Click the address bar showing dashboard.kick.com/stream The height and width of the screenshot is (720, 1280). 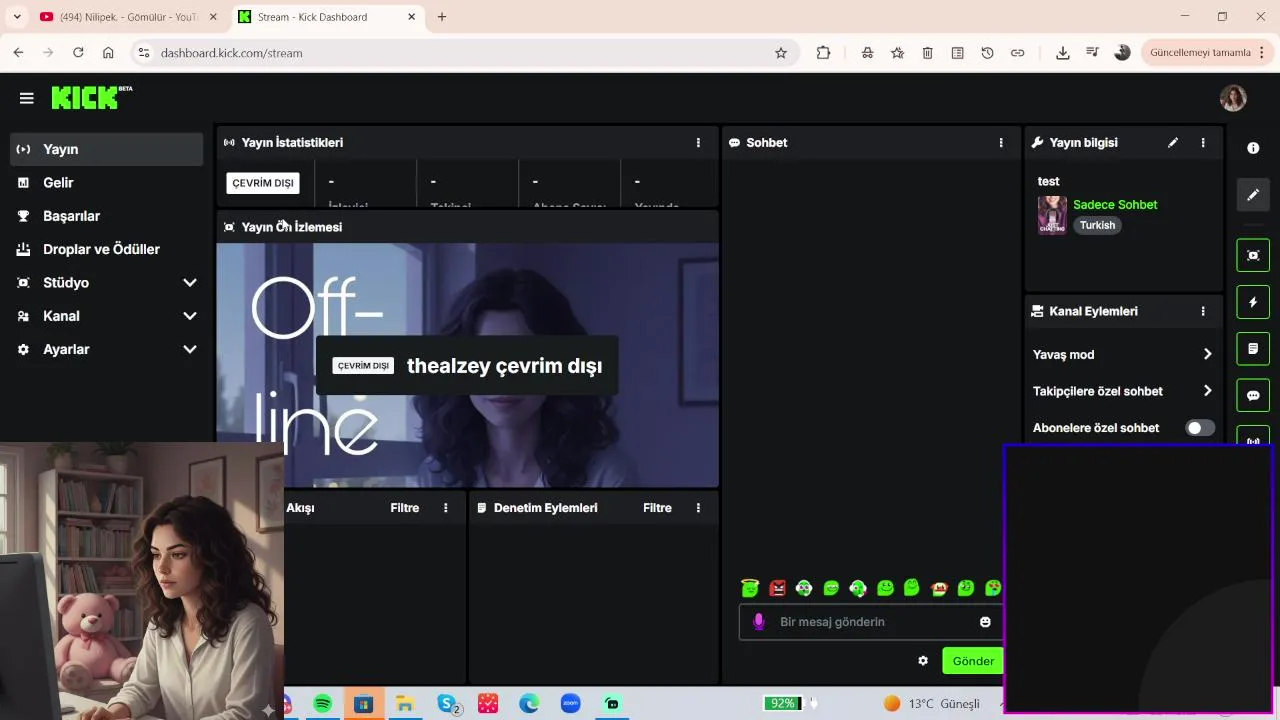(x=465, y=53)
